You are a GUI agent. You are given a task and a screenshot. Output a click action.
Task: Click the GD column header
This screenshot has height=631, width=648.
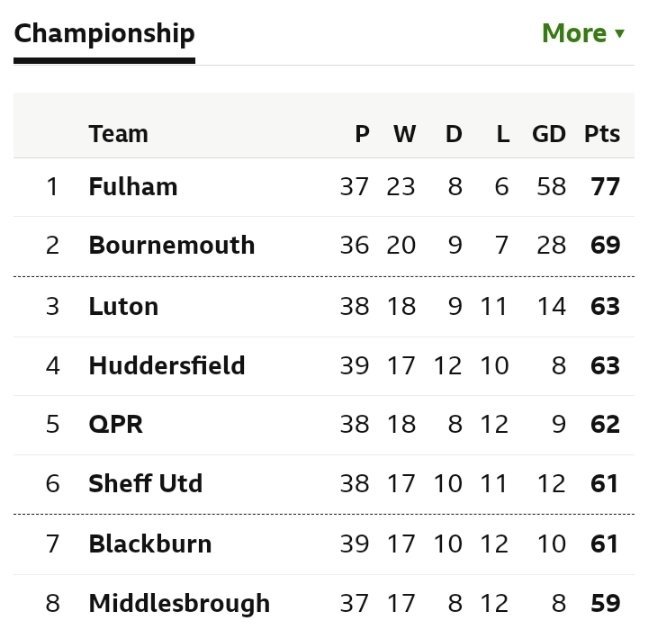(549, 134)
